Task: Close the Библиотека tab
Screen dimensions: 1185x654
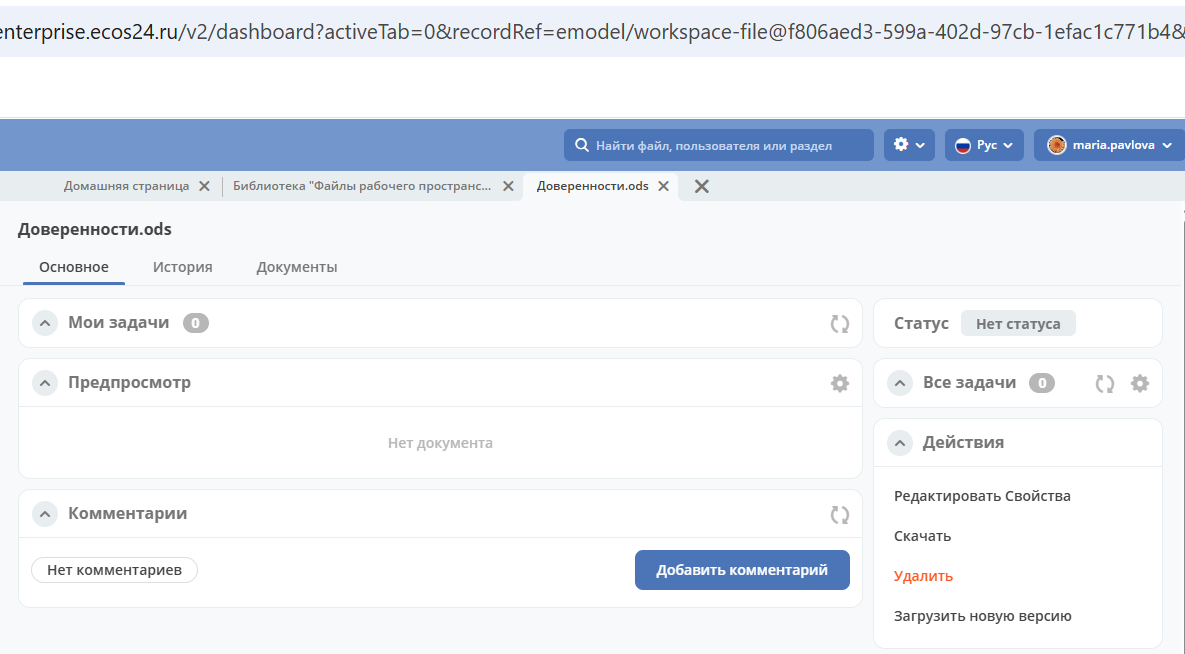Action: click(508, 186)
